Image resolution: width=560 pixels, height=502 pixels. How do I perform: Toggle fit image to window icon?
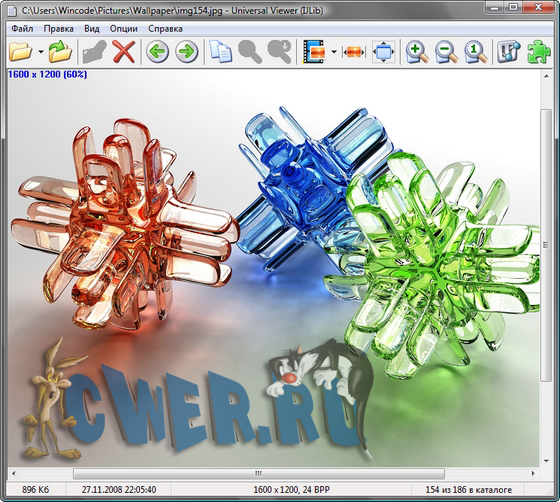pos(383,52)
